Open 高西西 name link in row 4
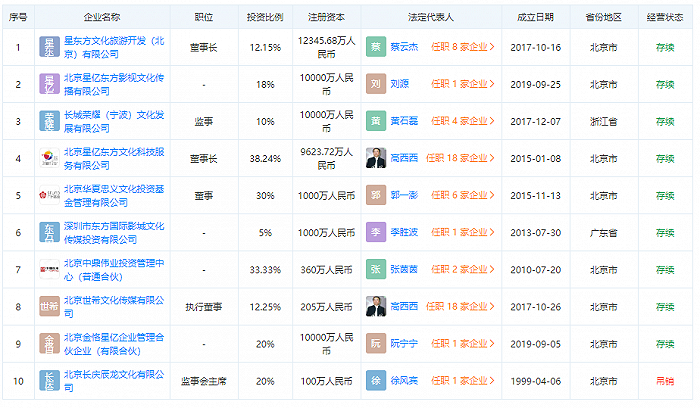Screen dimensions: 700x408 pos(404,158)
